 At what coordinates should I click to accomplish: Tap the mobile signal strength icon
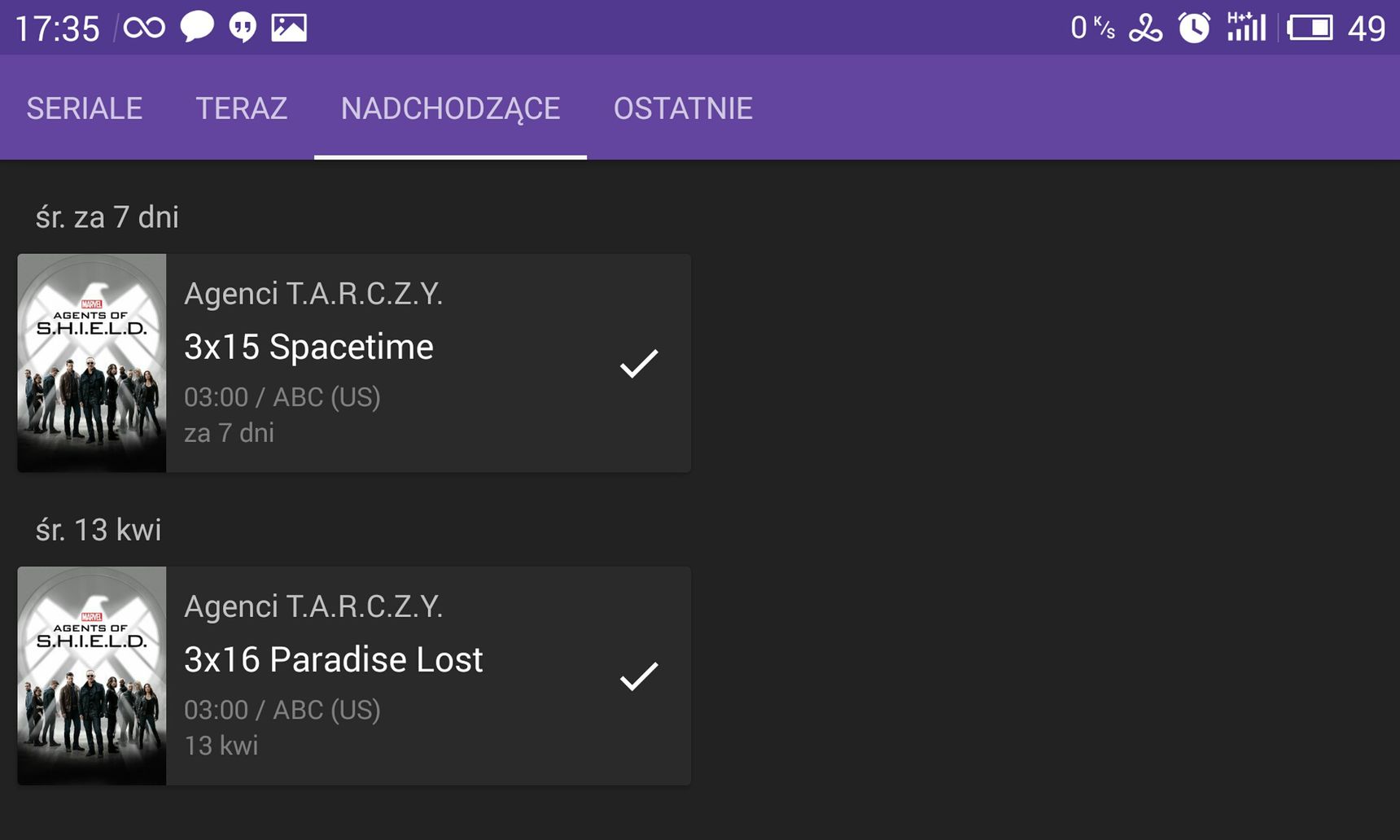coord(1246,27)
